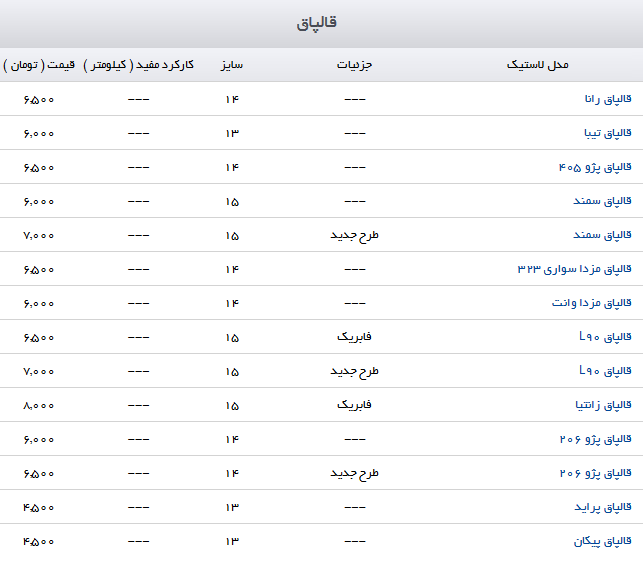This screenshot has height=561, width=643.
Task: Click the قالپاق مزدا سواری ۳۲۳ link
Action: tap(575, 269)
